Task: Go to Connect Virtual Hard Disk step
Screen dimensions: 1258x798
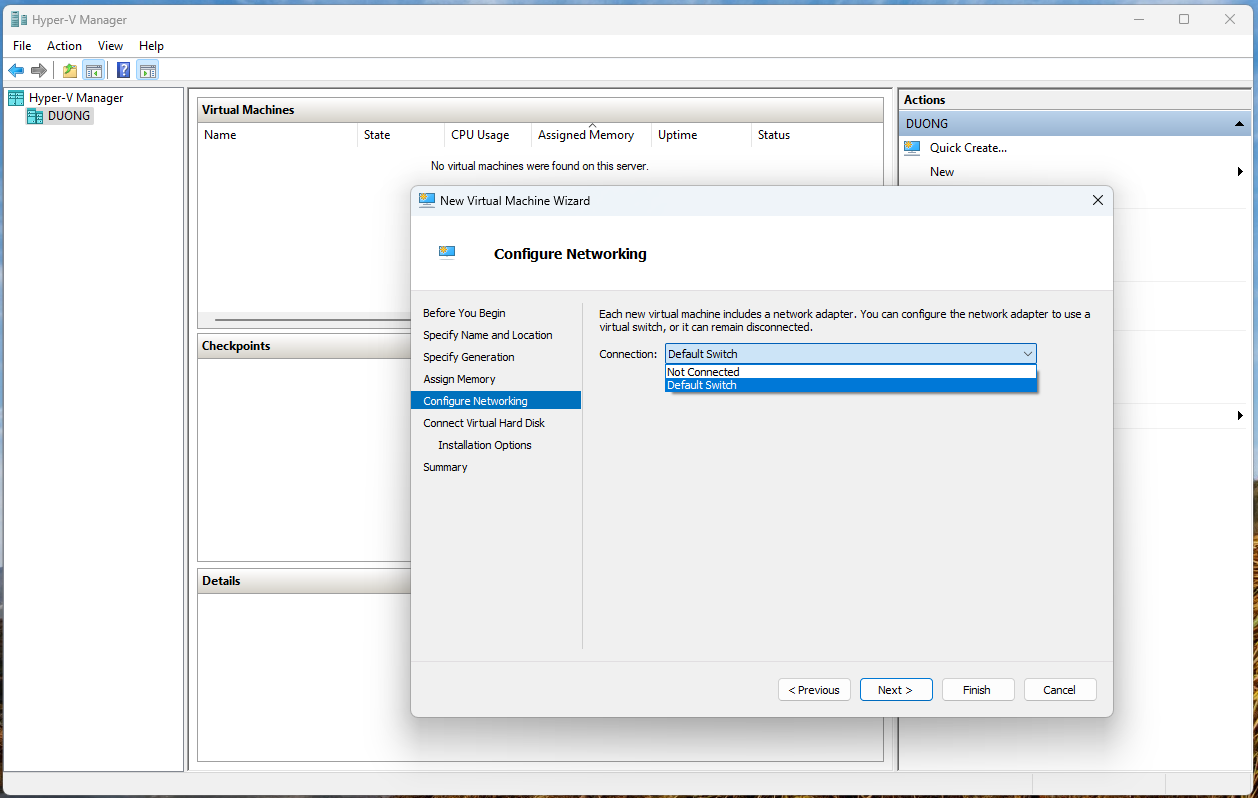Action: click(483, 423)
